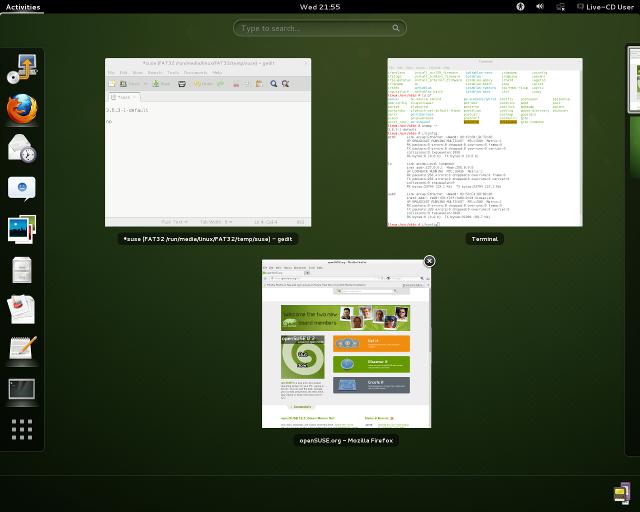Screen dimensions: 640x512
Task: Open the Evolution mail icon in dash
Action: coord(22,148)
